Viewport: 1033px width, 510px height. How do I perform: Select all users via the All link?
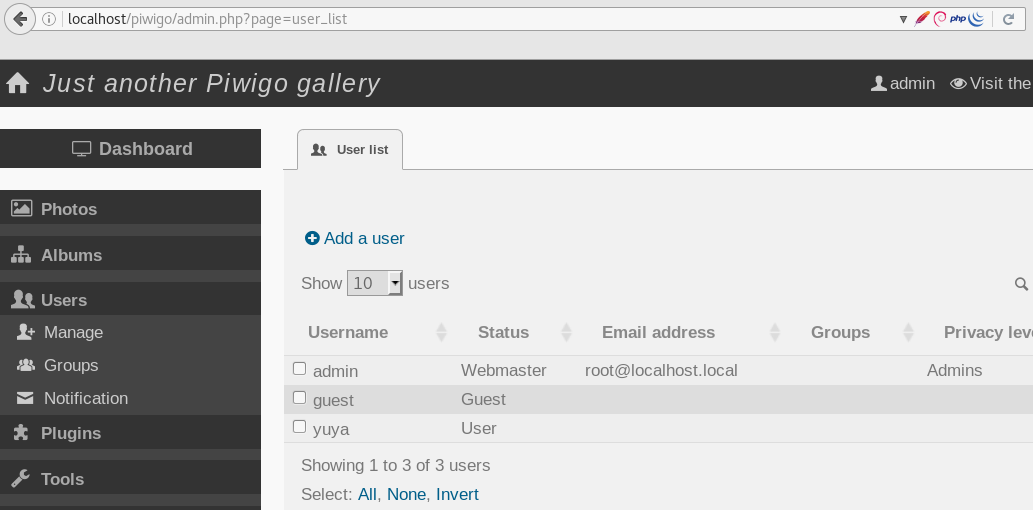pyautogui.click(x=367, y=494)
